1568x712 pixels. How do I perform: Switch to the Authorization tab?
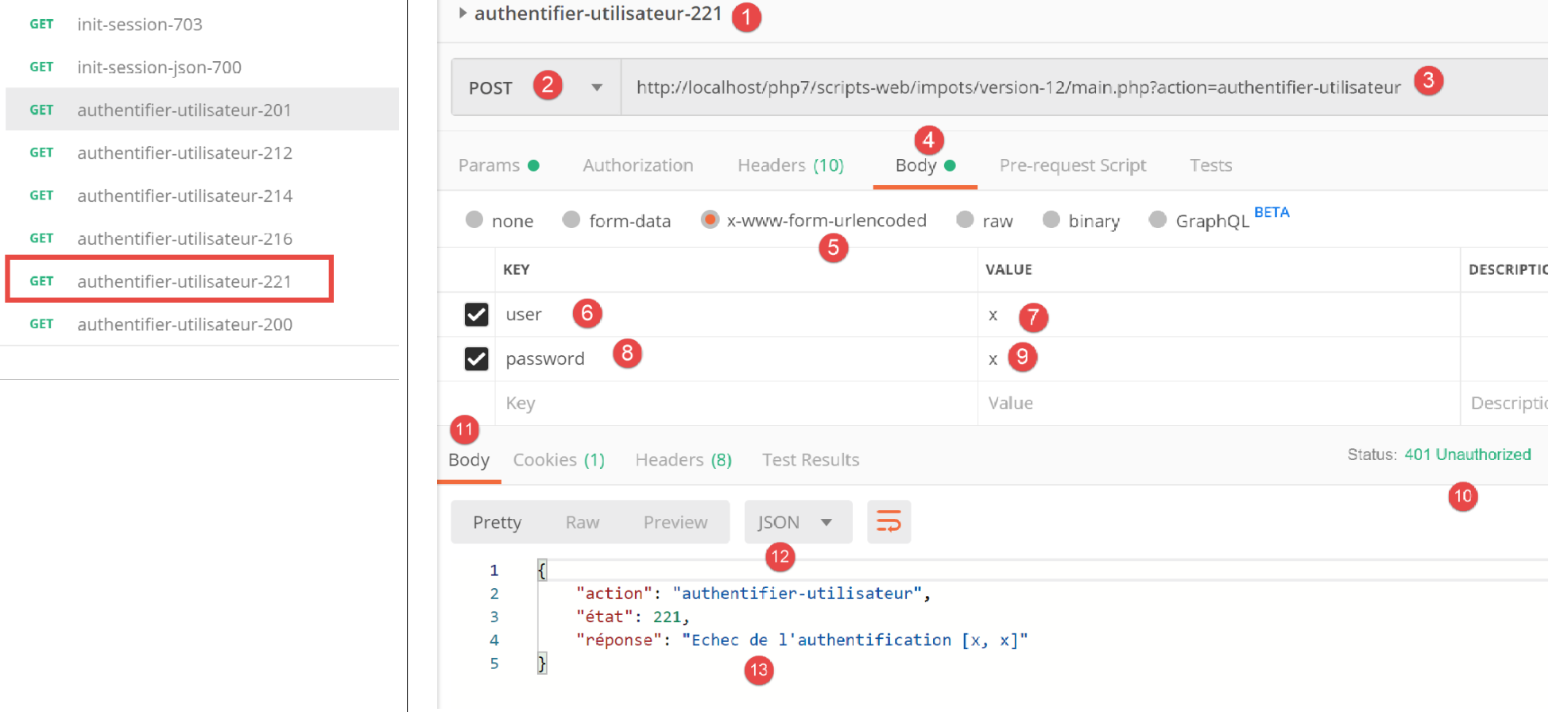pyautogui.click(x=637, y=165)
